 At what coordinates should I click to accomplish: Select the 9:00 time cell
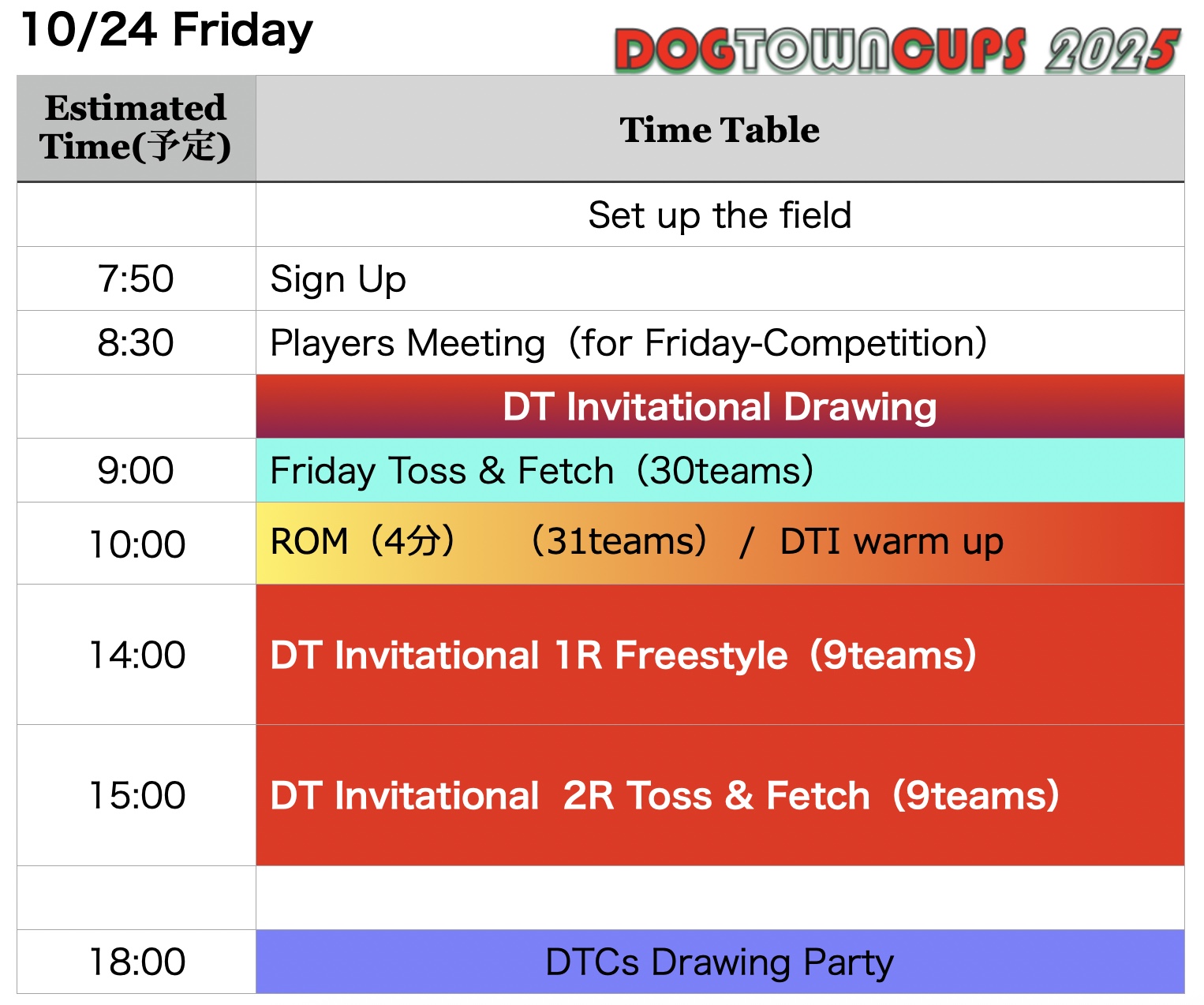[136, 471]
